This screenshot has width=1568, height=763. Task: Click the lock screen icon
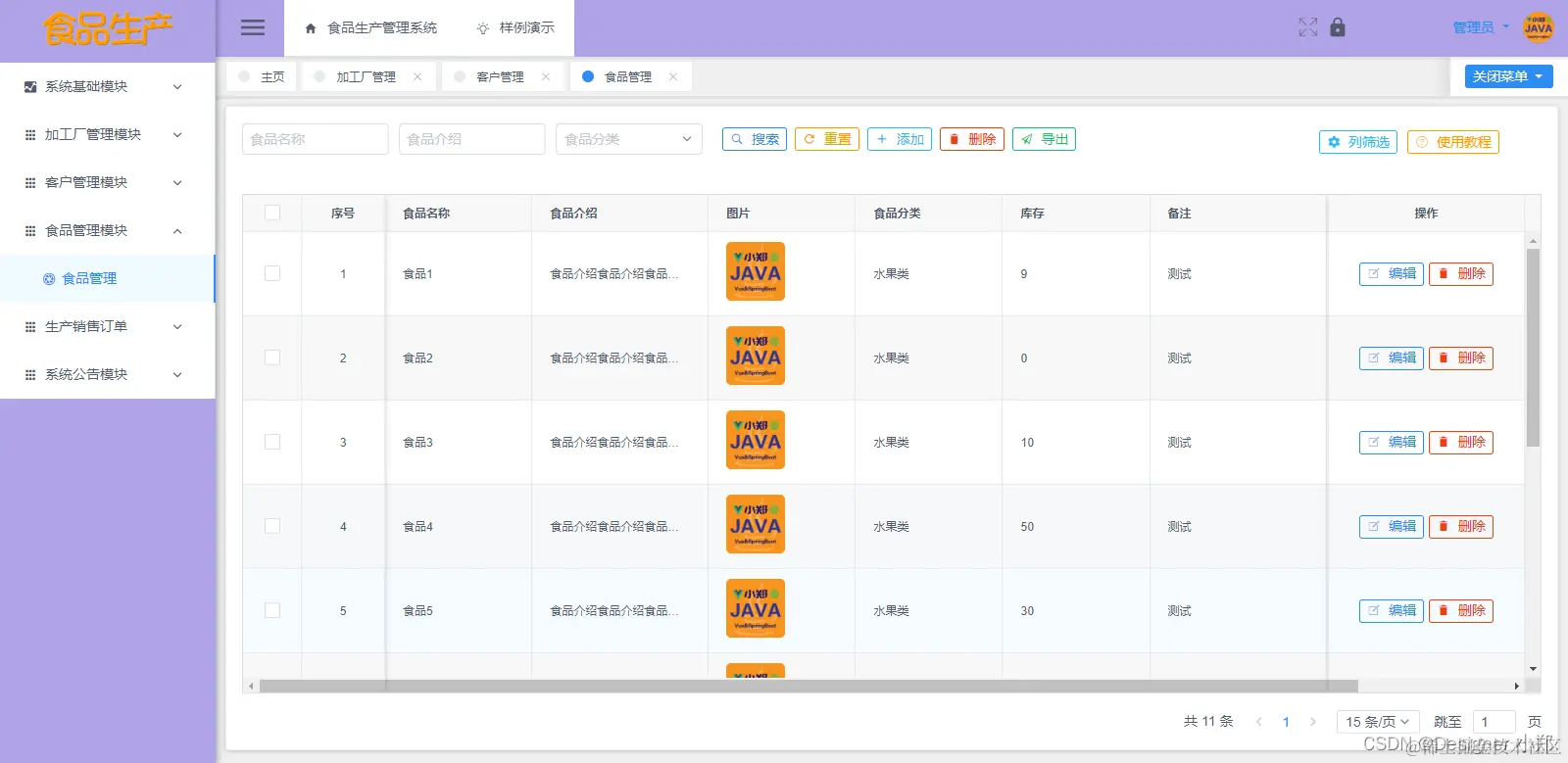pyautogui.click(x=1338, y=27)
